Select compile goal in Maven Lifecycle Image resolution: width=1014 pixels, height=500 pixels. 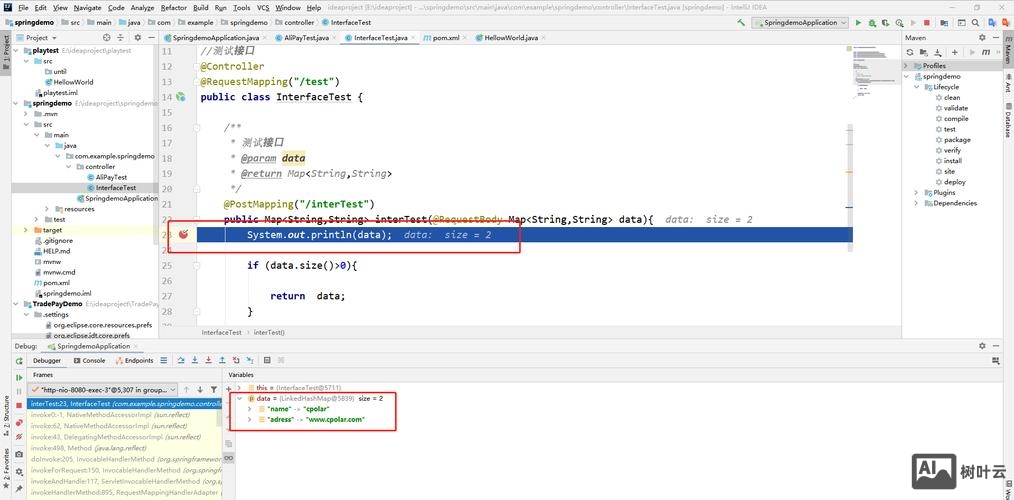tap(956, 118)
